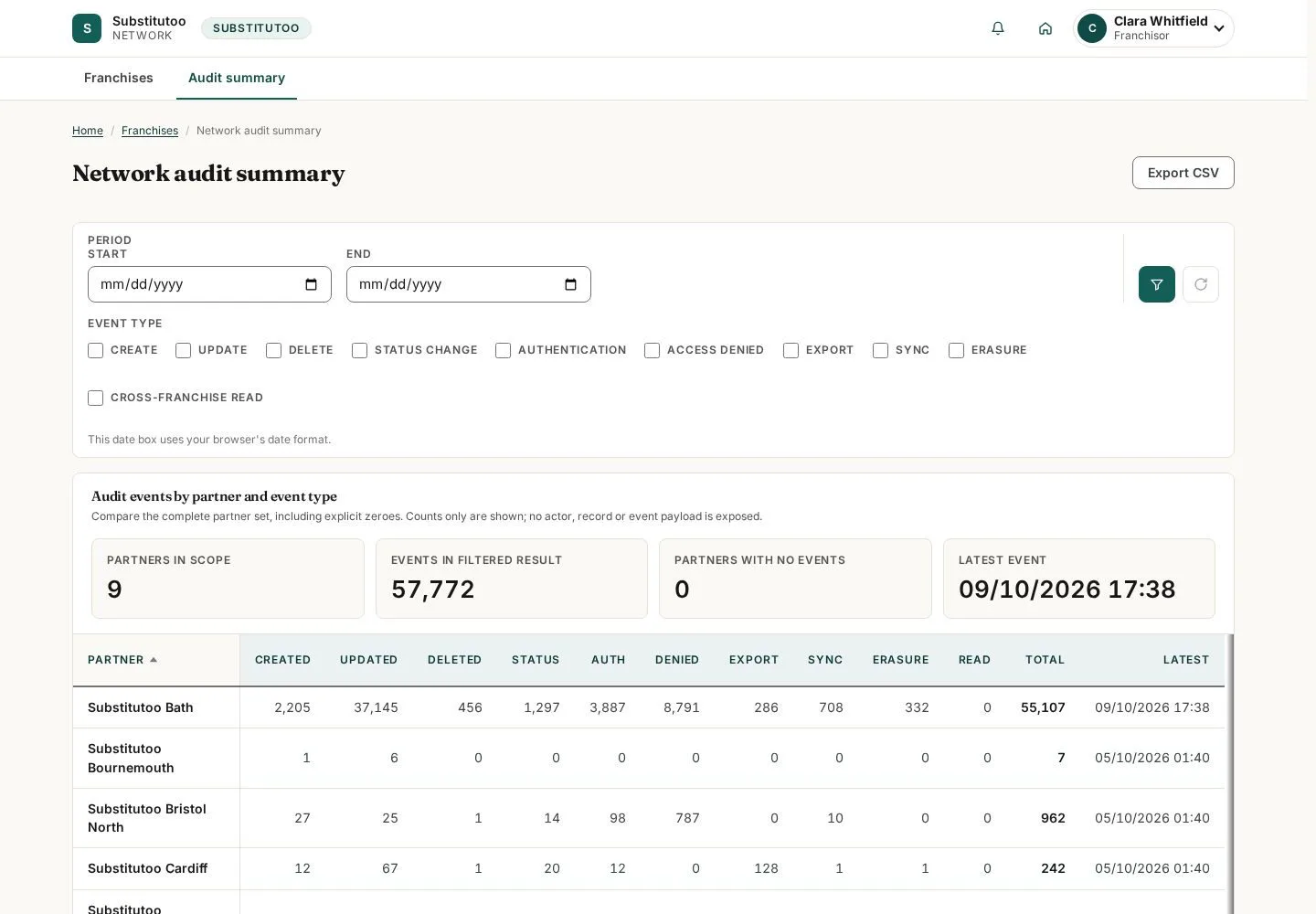The height and width of the screenshot is (914, 1316).
Task: Tick the Update event type checkbox
Action: point(183,350)
